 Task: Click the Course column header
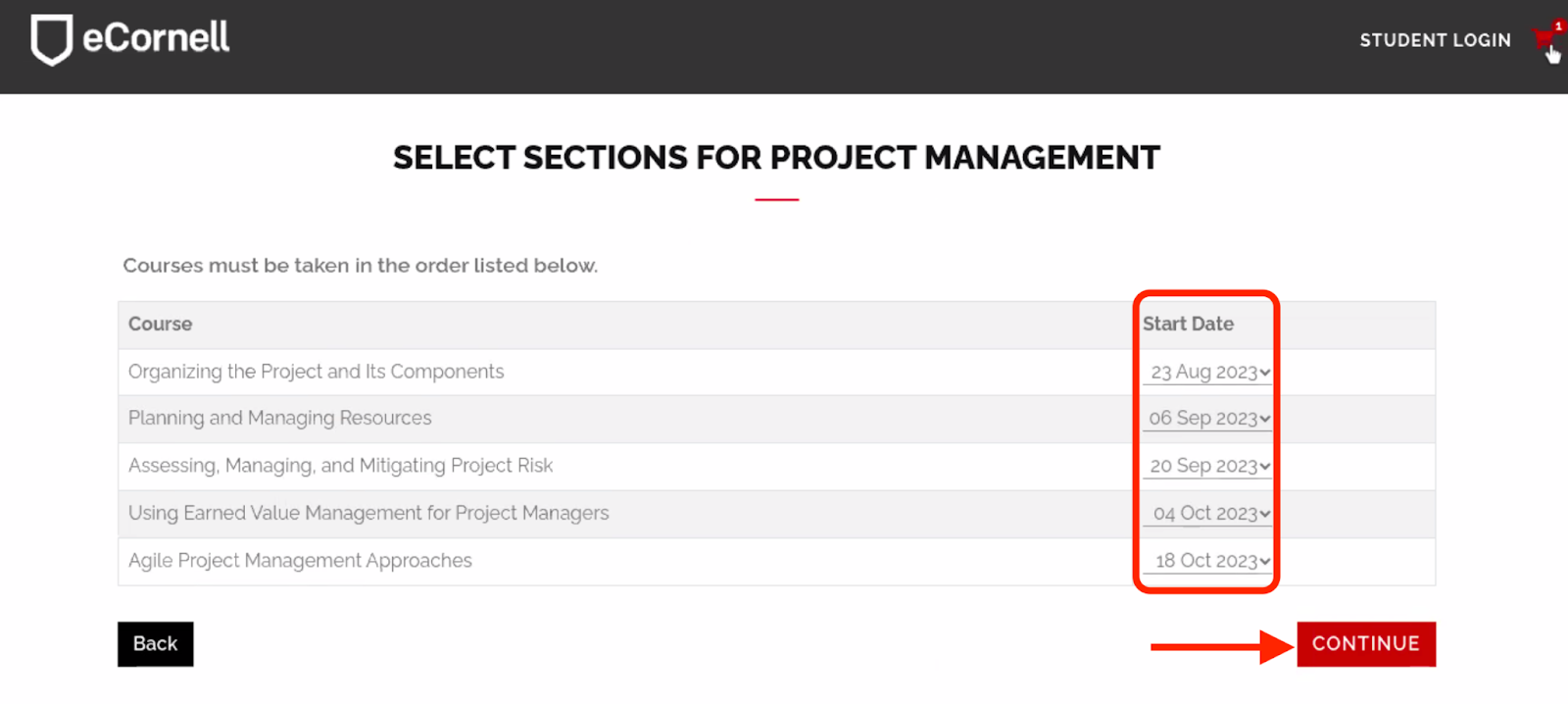coord(160,325)
